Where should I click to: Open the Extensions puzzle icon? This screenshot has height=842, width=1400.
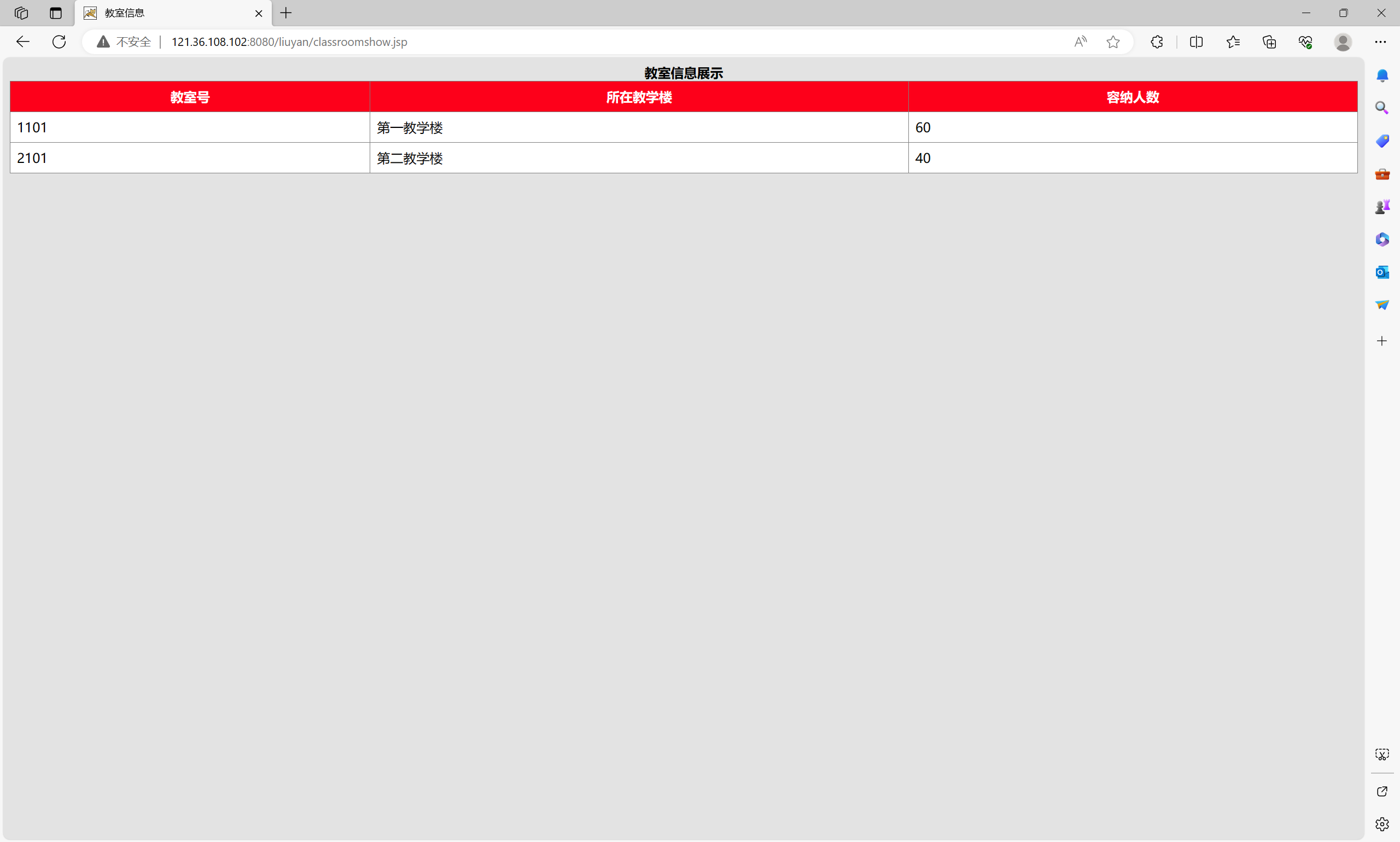1157,42
